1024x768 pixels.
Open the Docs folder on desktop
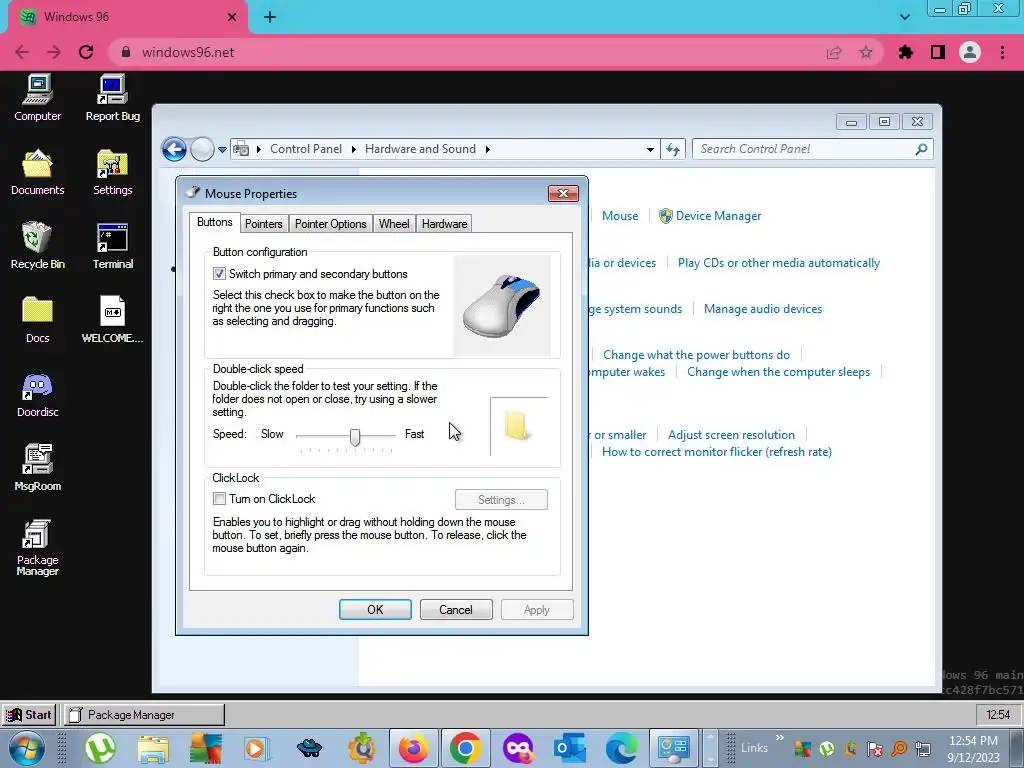click(37, 319)
